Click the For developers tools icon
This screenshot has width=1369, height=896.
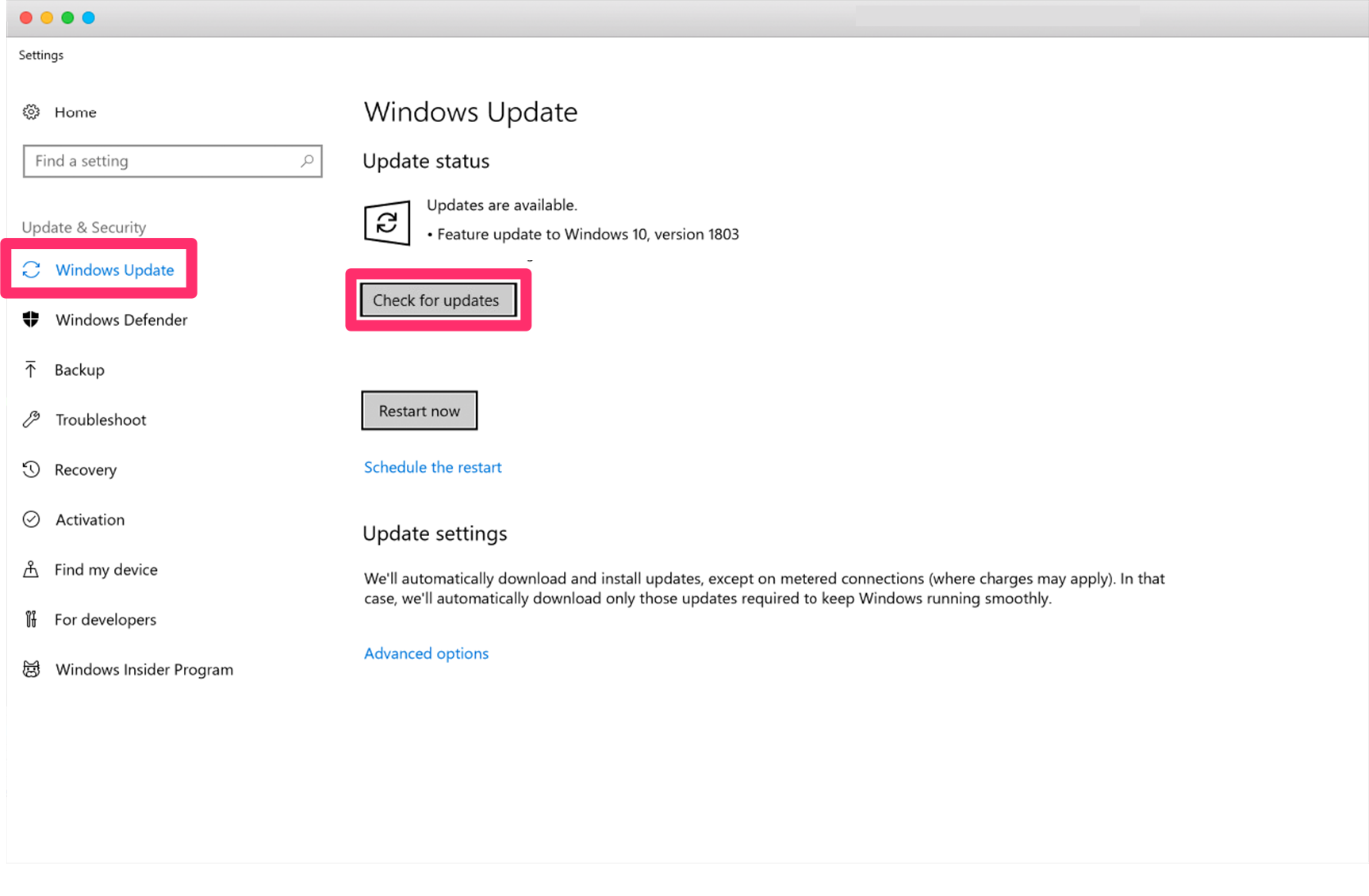31,619
